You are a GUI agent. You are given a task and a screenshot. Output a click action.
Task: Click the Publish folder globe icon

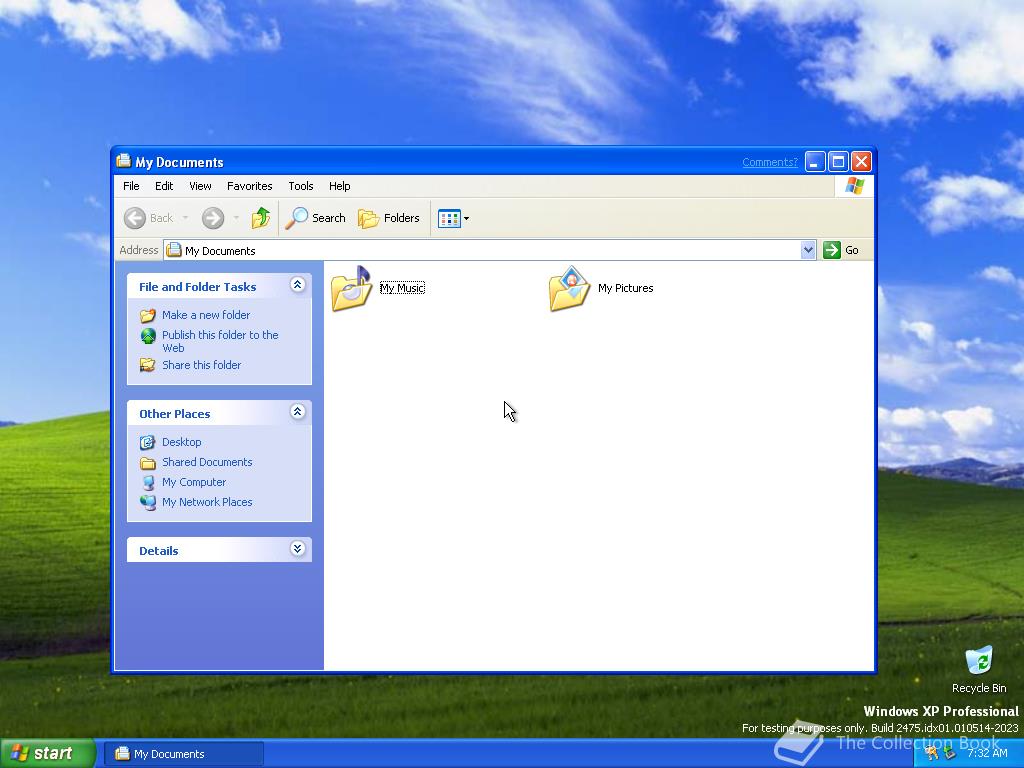148,336
